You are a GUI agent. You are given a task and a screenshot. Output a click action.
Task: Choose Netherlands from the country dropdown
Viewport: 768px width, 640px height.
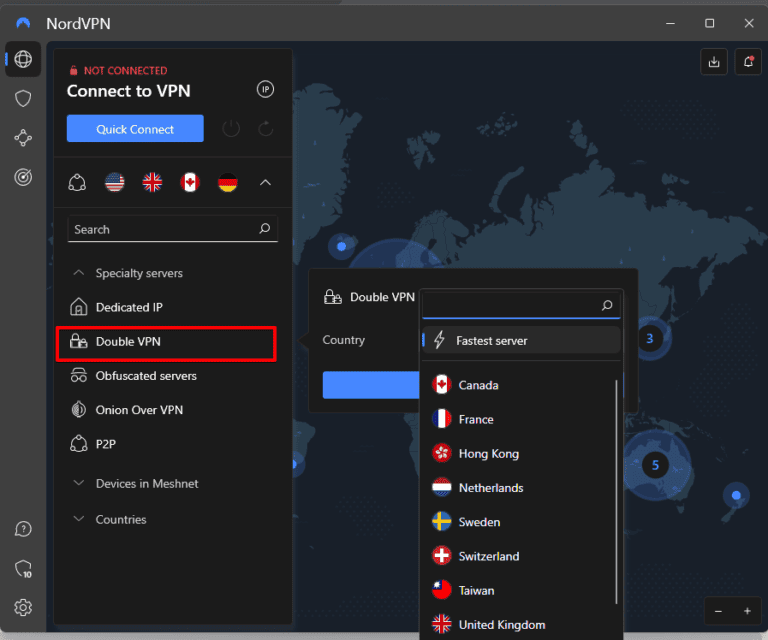tap(490, 488)
